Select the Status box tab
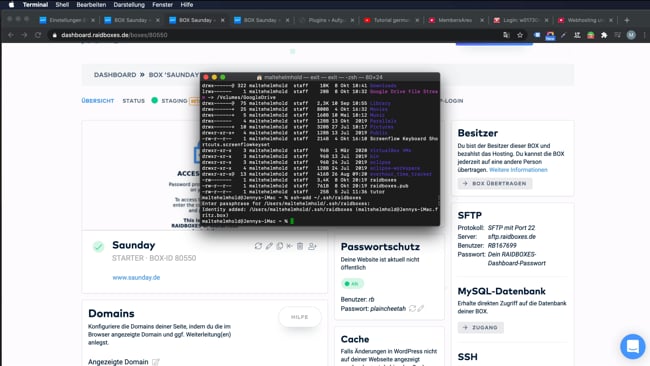Viewport: 650px width, 366px height. tap(133, 101)
